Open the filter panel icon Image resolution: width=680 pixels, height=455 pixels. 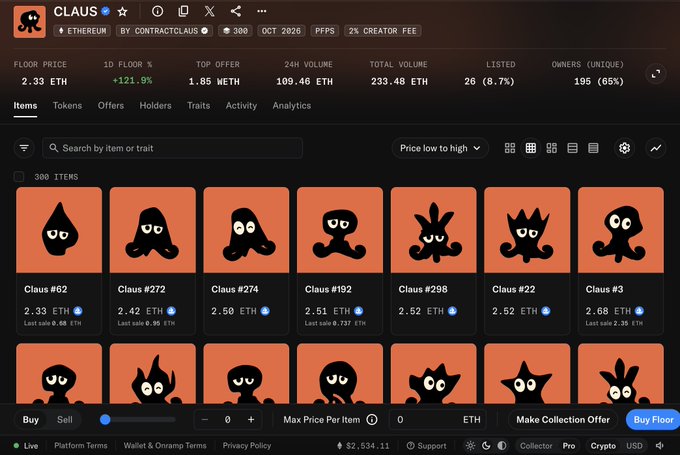[x=24, y=148]
